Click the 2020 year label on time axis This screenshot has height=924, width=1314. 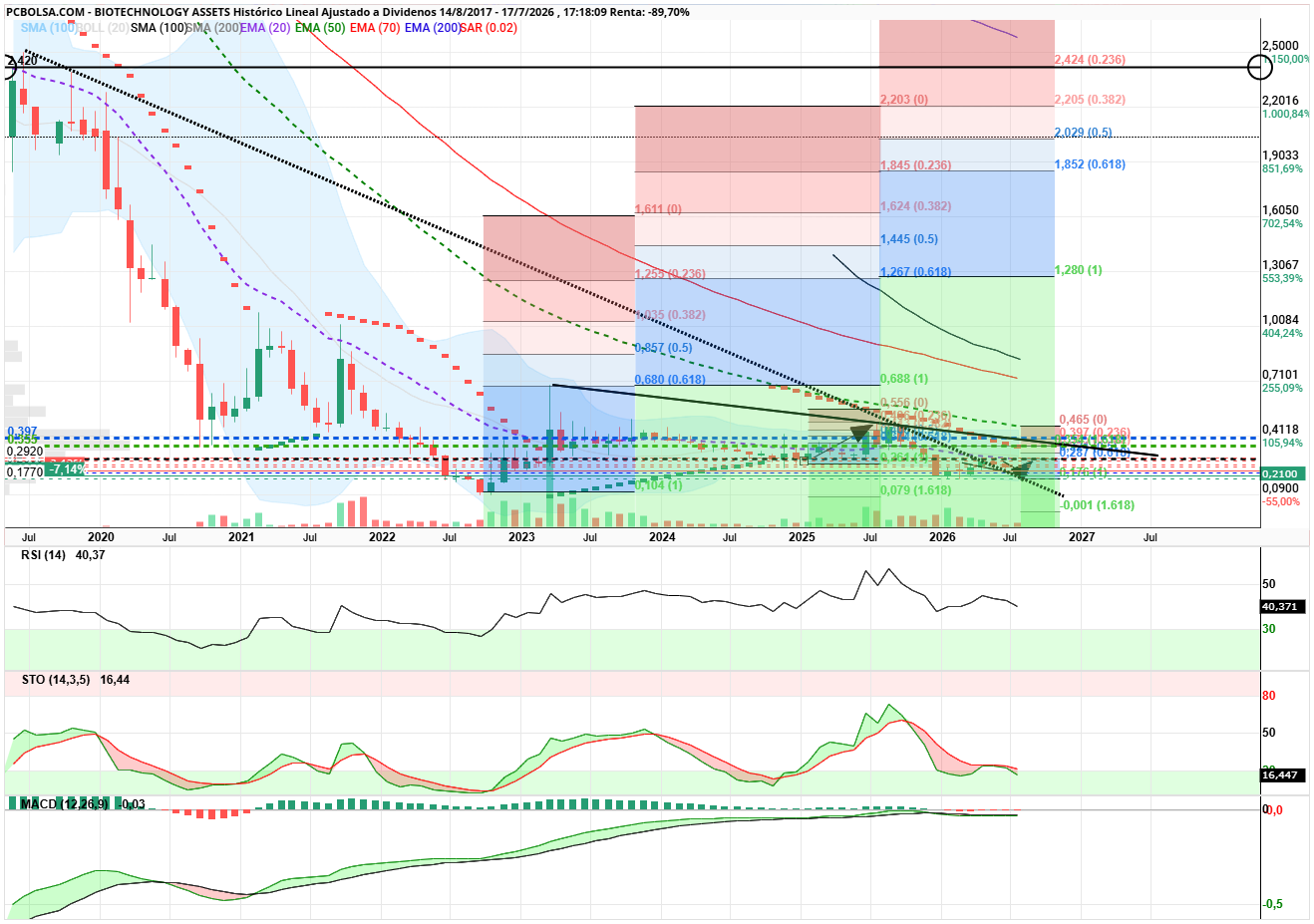click(x=101, y=537)
